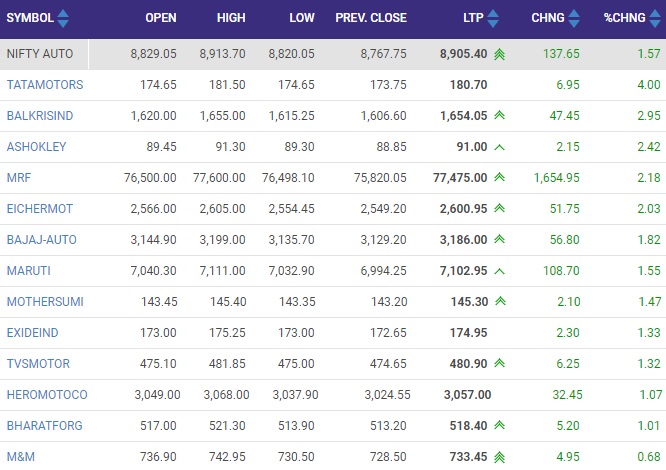Select MRF change value 1,654.95
Image resolution: width=666 pixels, height=470 pixels.
556,177
